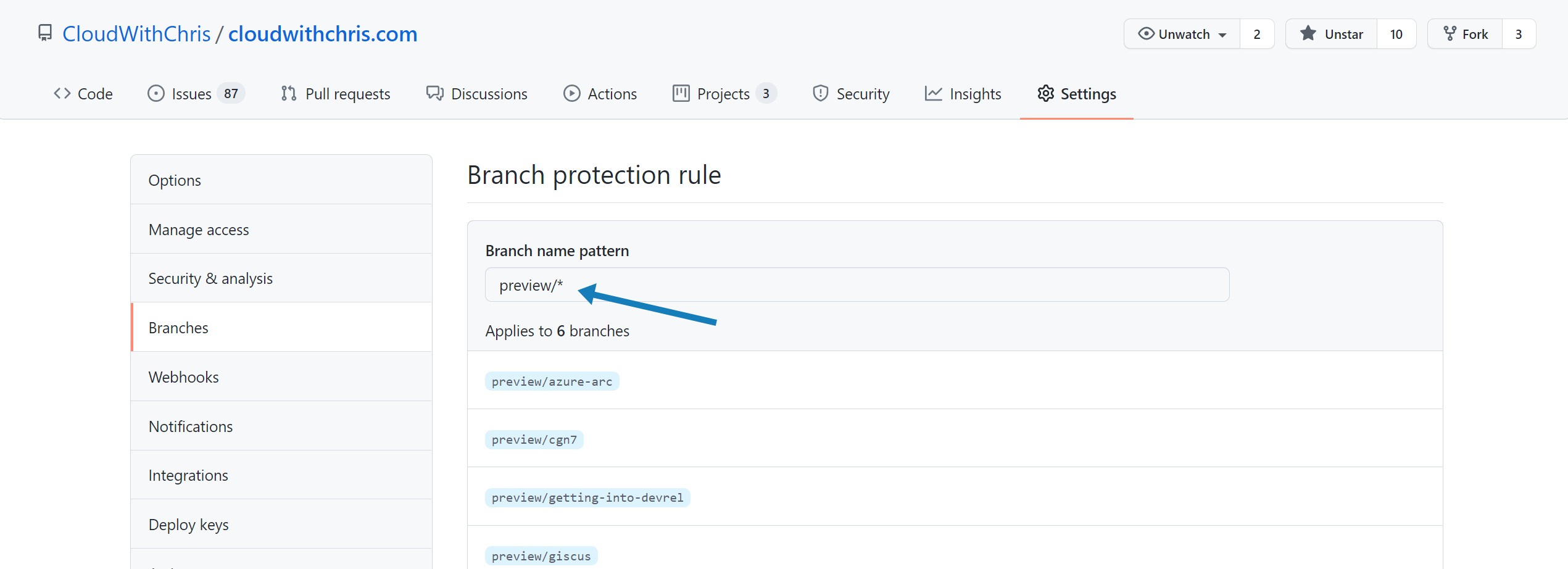Viewport: 1568px width, 569px height.
Task: Open the Deploy keys section
Action: [x=189, y=524]
